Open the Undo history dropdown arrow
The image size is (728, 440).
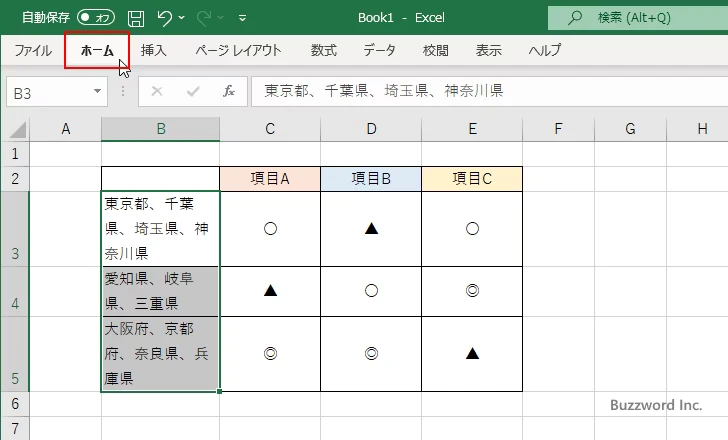coord(182,18)
